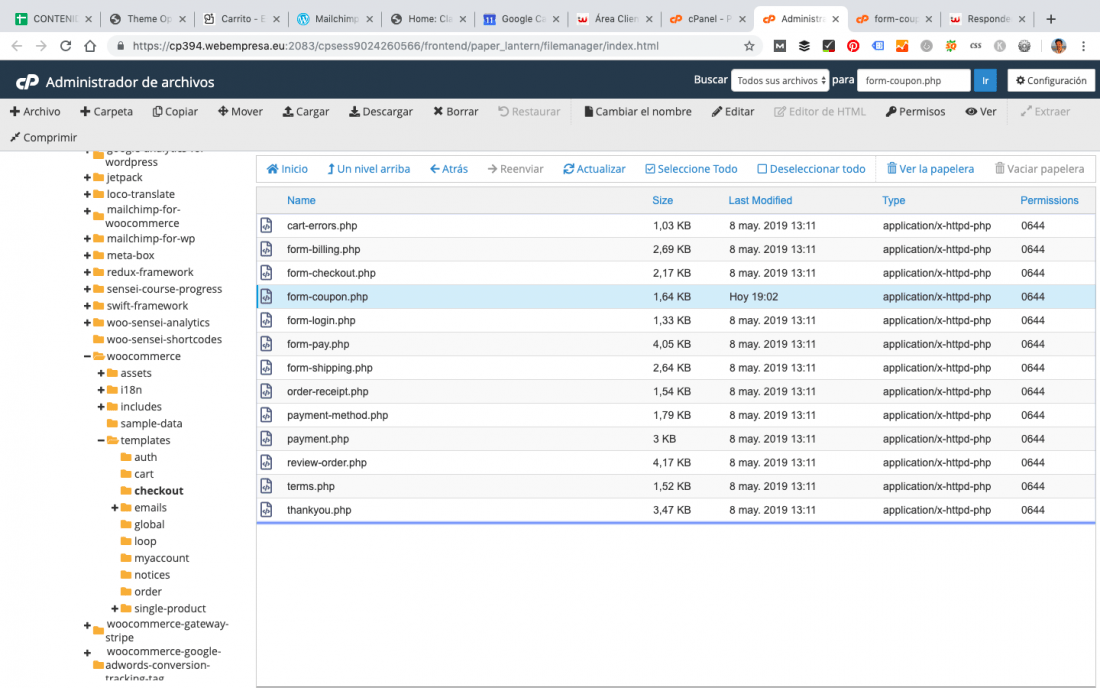
Task: Create a new folder with Carpeta
Action: pyautogui.click(x=107, y=112)
